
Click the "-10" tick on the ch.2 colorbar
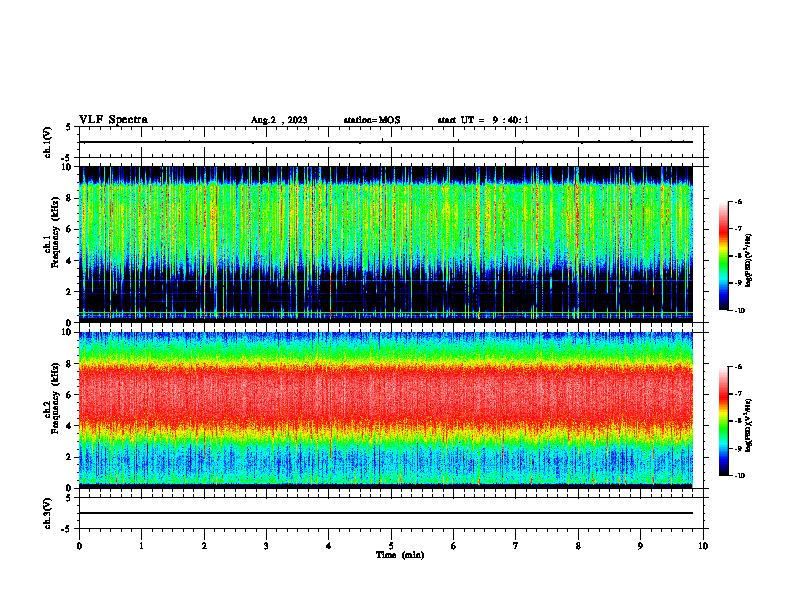point(739,476)
